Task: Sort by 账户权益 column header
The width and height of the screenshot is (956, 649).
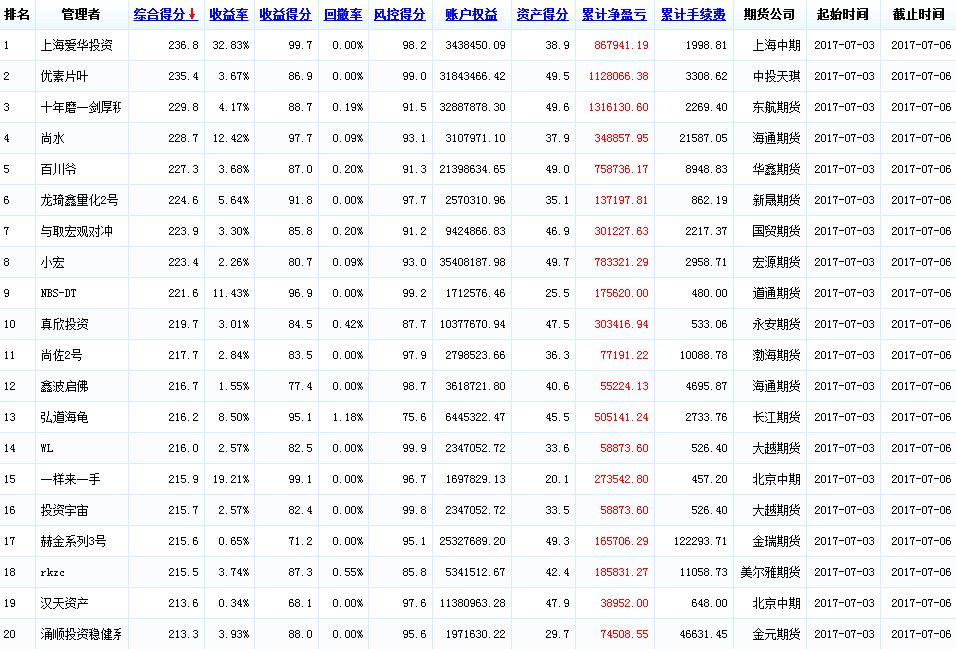Action: 471,15
